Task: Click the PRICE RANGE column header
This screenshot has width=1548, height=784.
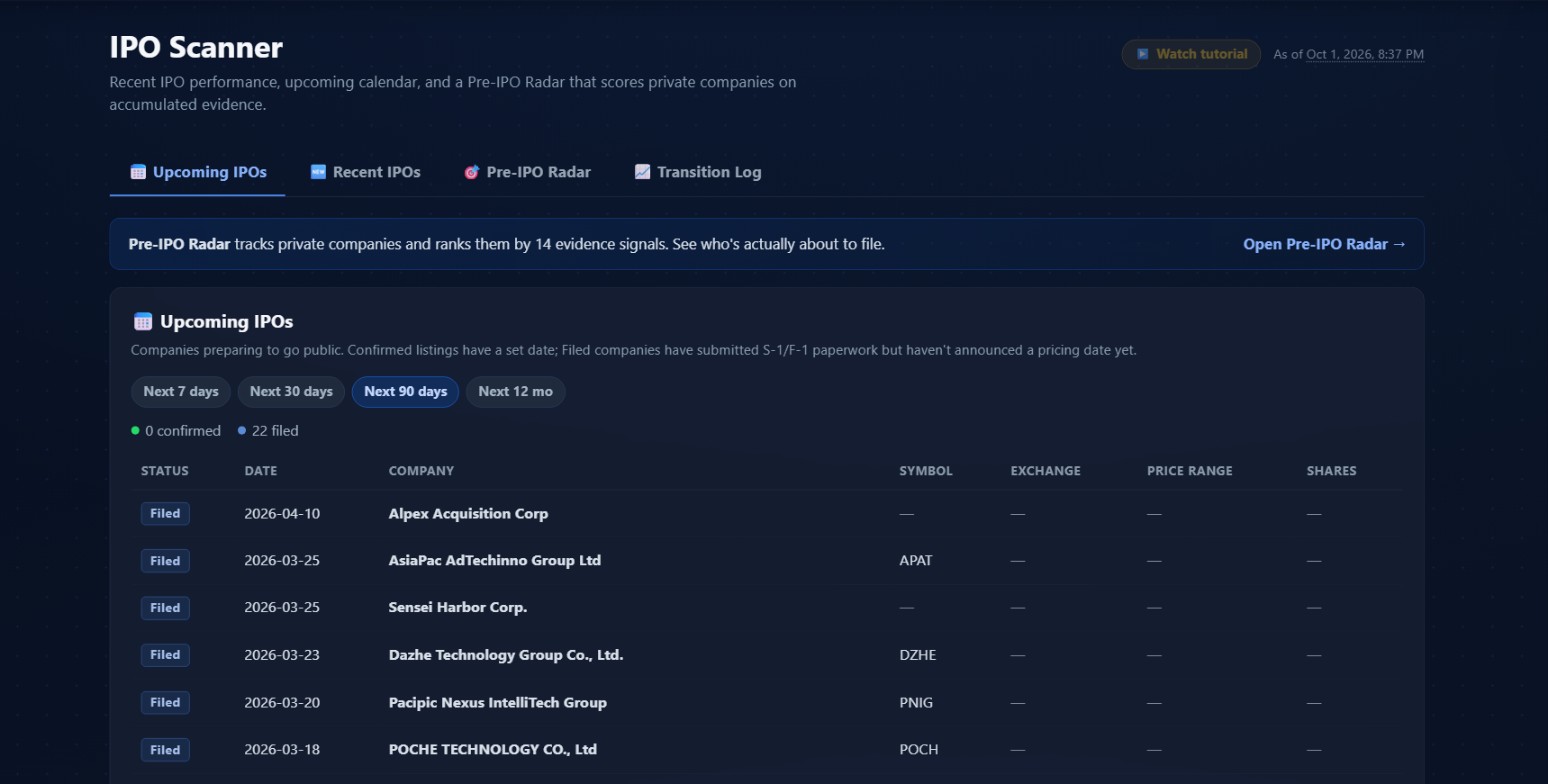Action: point(1190,471)
